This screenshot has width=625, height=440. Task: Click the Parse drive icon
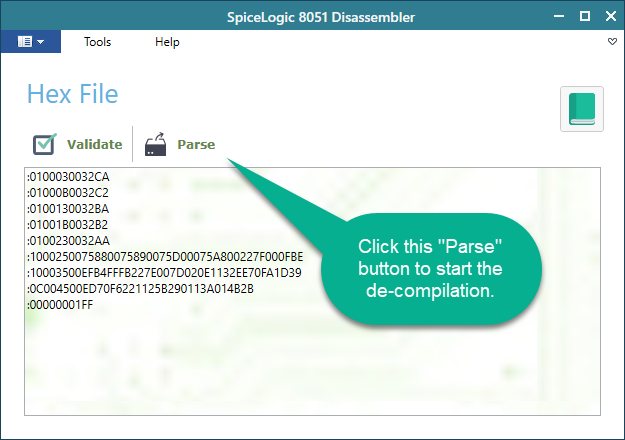point(157,145)
